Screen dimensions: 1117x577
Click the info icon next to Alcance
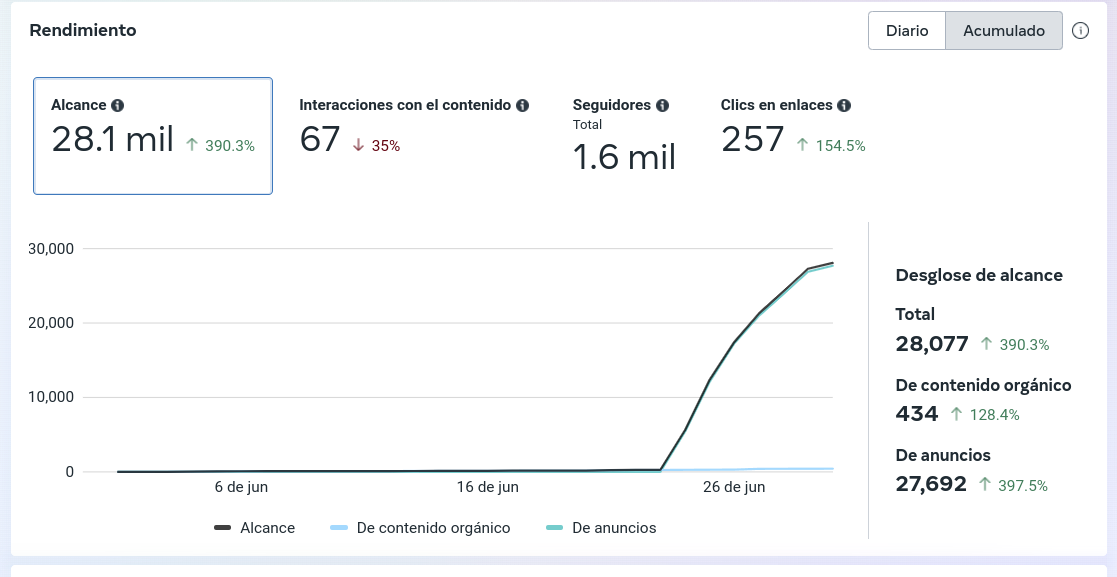(x=118, y=105)
